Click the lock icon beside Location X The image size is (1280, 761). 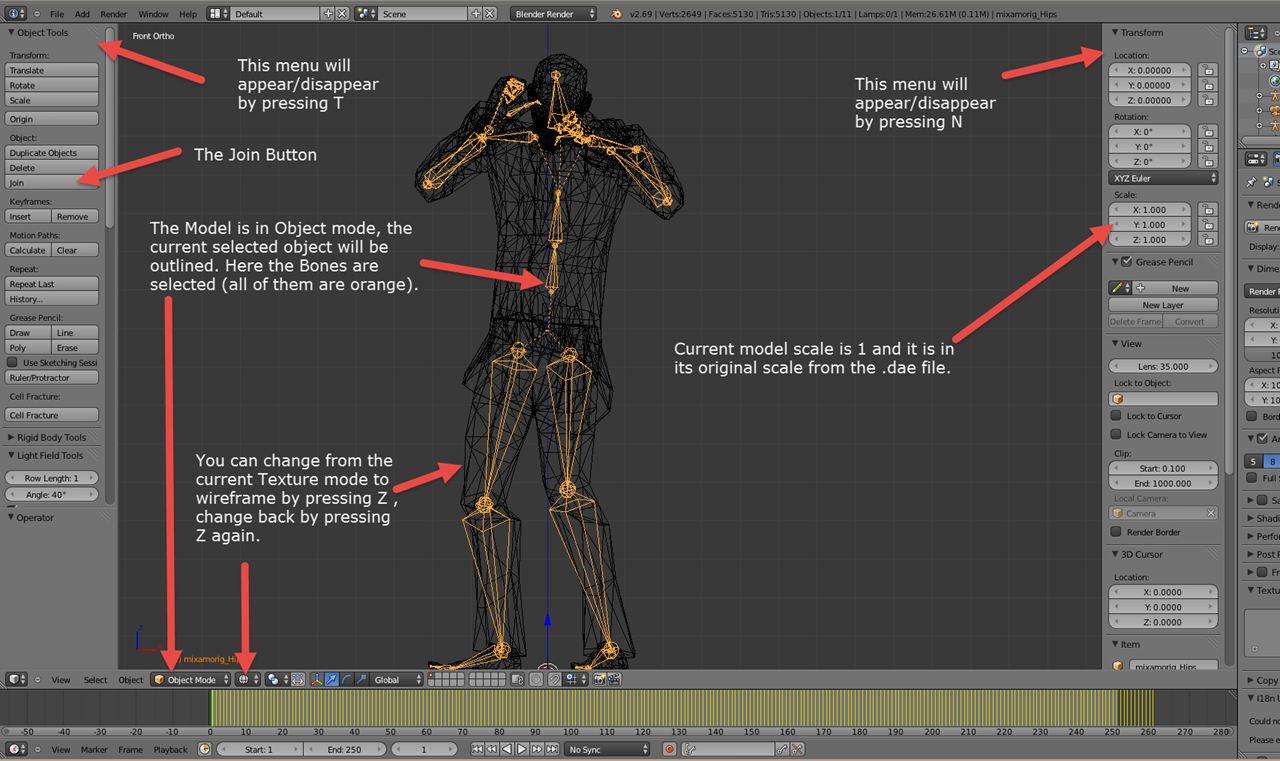pos(1207,71)
